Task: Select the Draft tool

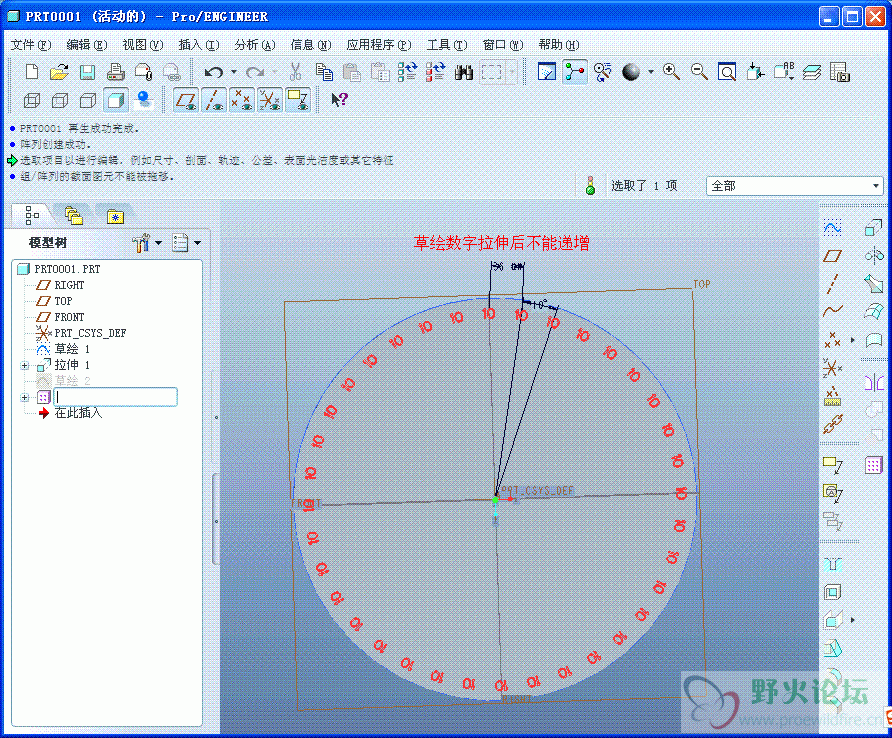Action: click(832, 648)
